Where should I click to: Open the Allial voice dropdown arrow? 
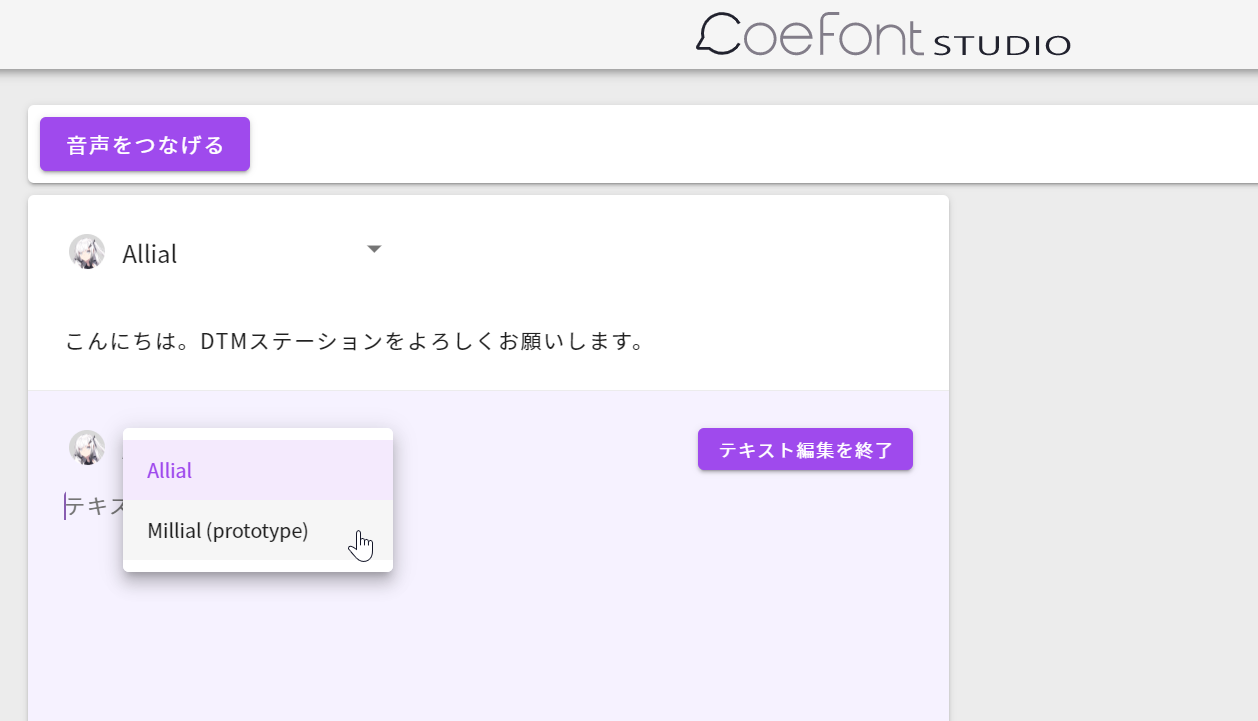(374, 249)
